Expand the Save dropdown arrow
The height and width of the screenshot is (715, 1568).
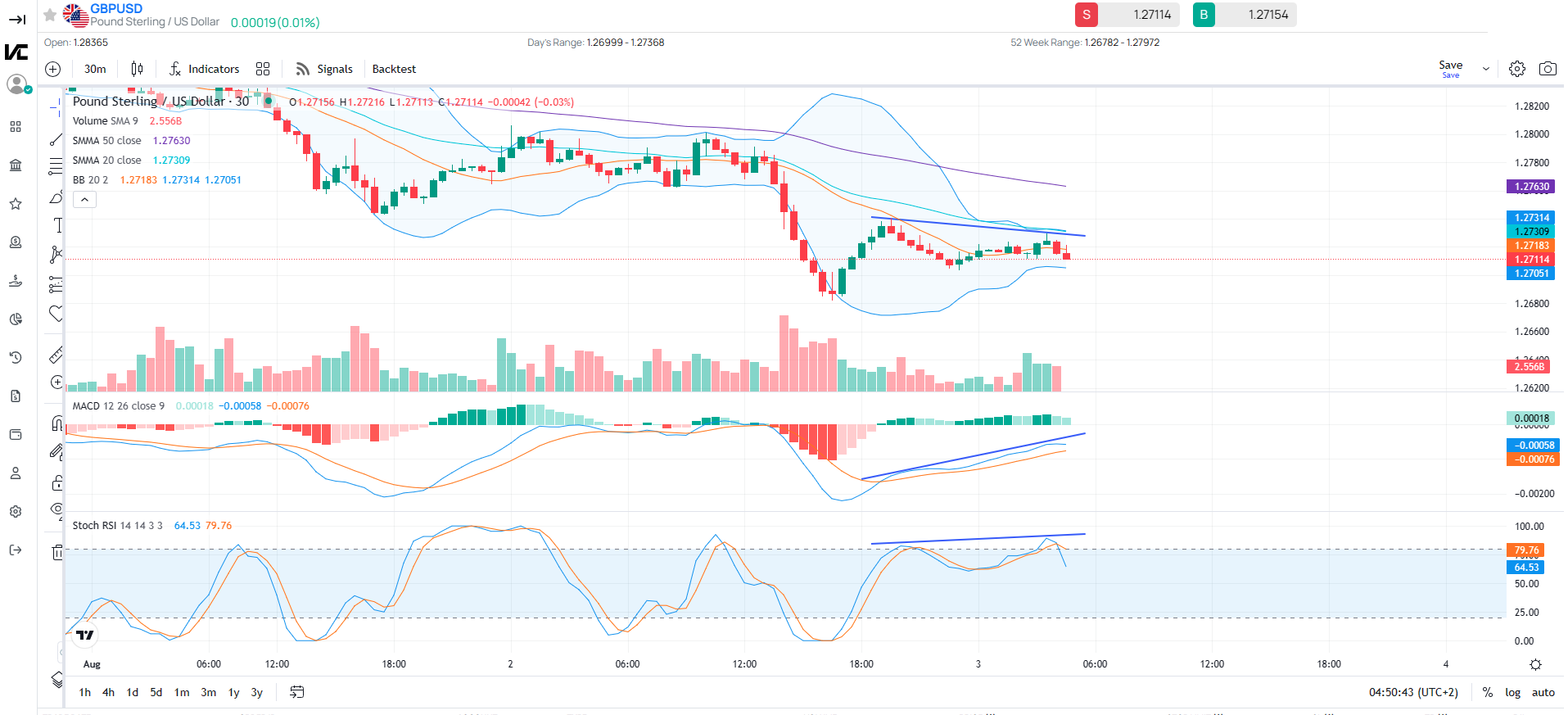point(1485,70)
